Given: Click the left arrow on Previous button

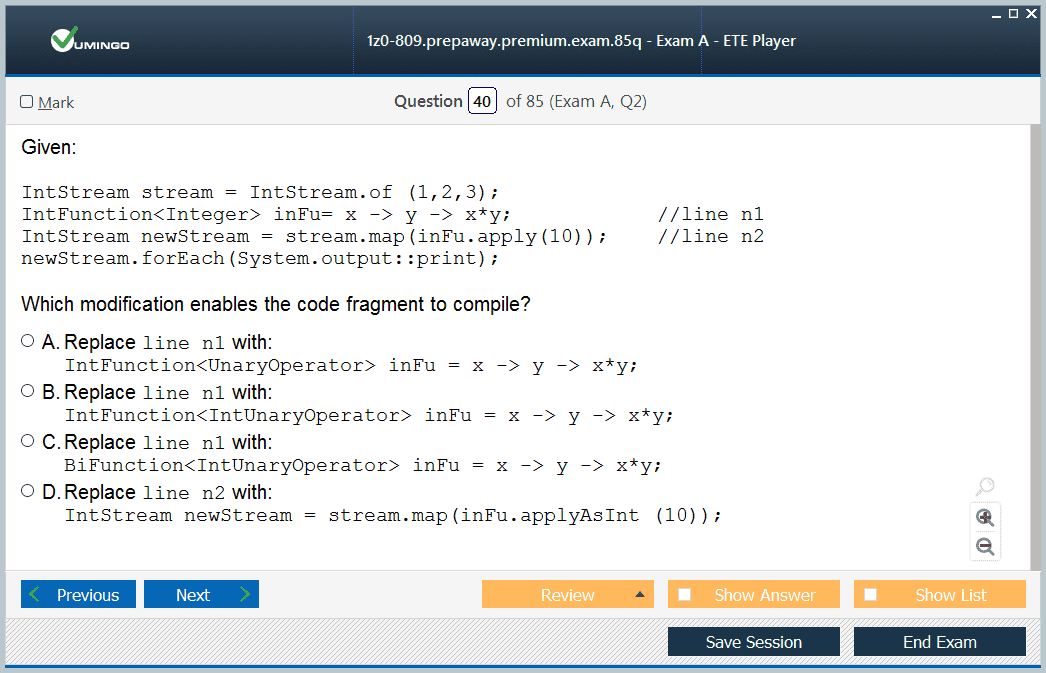Looking at the screenshot, I should click(x=36, y=595).
